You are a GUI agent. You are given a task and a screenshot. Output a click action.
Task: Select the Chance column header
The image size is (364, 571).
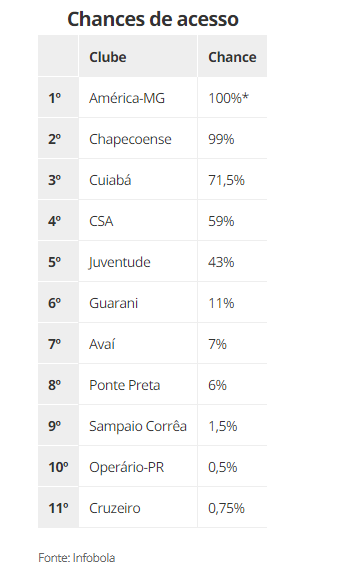coord(232,57)
